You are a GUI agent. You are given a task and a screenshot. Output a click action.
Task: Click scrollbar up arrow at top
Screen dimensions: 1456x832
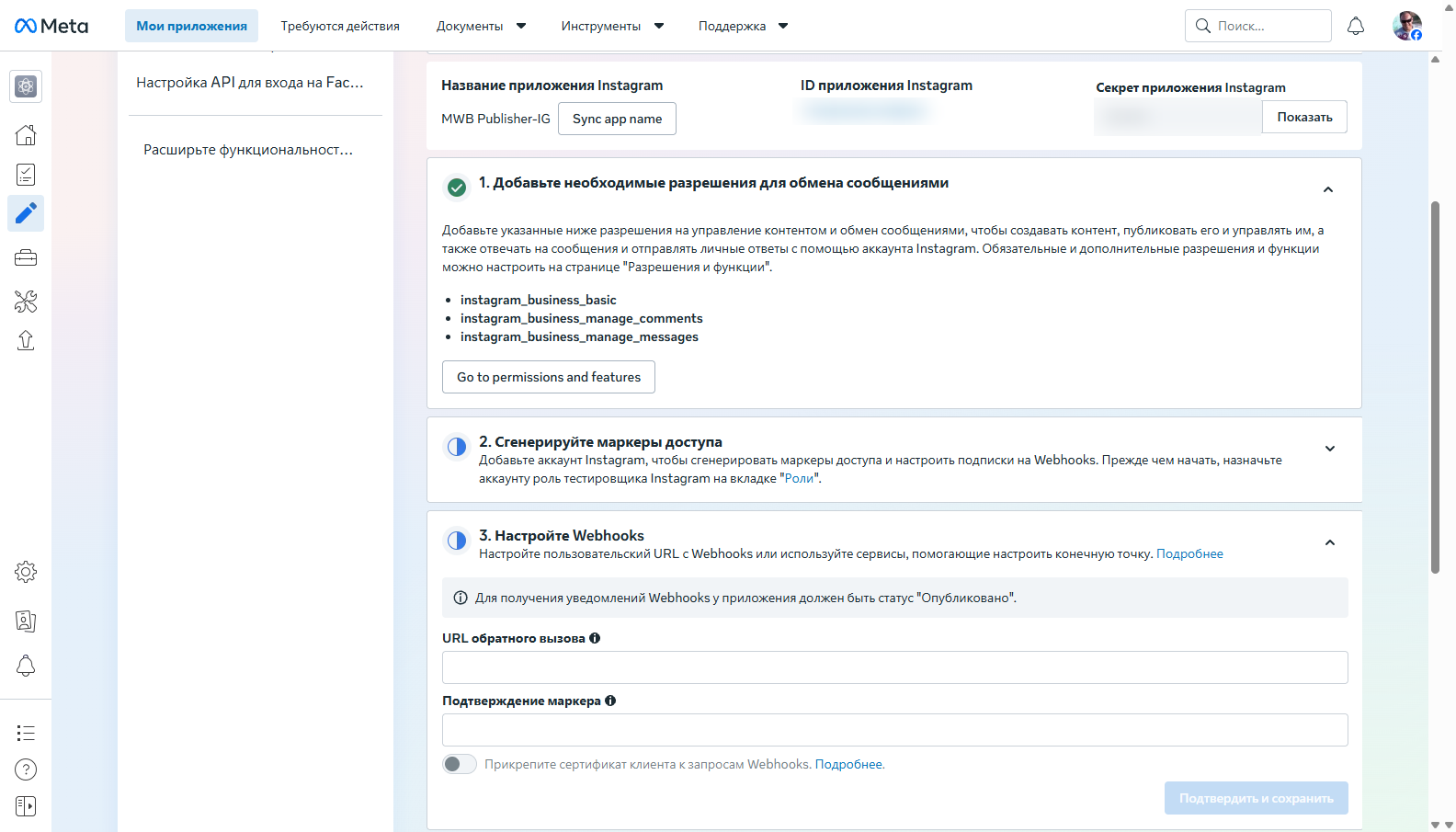pyautogui.click(x=1436, y=59)
